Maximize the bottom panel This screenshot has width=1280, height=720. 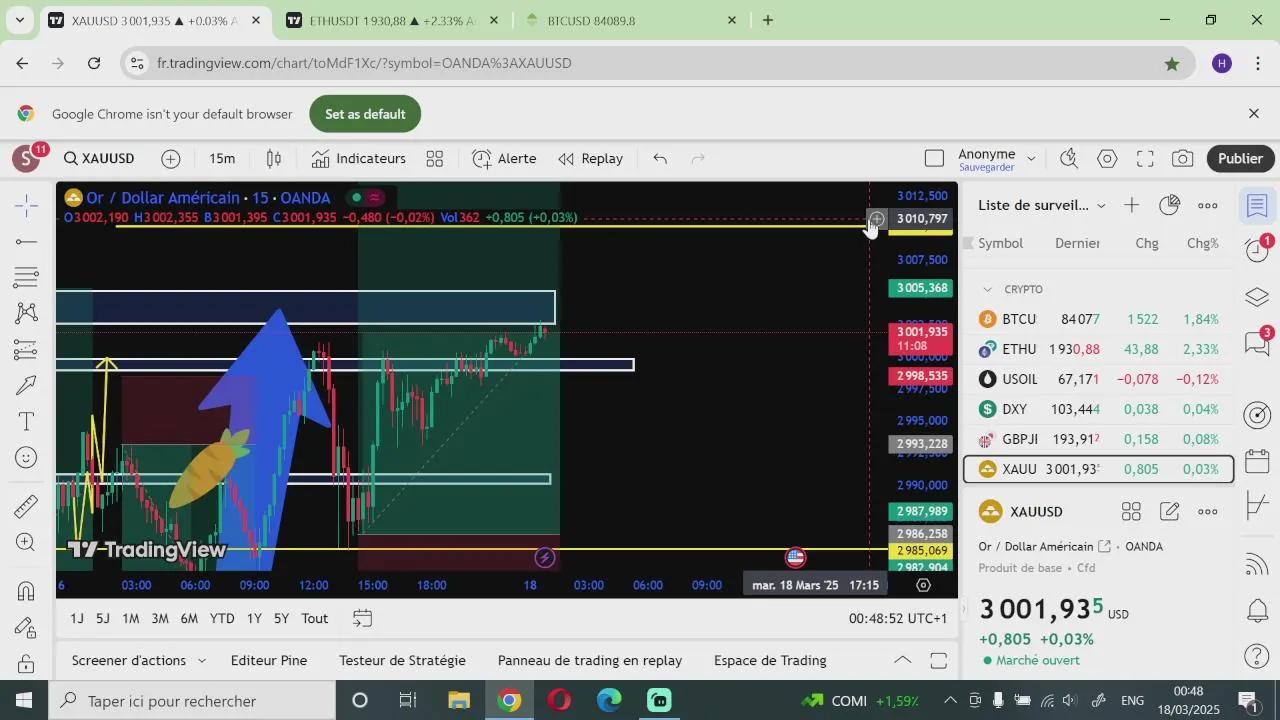click(939, 661)
